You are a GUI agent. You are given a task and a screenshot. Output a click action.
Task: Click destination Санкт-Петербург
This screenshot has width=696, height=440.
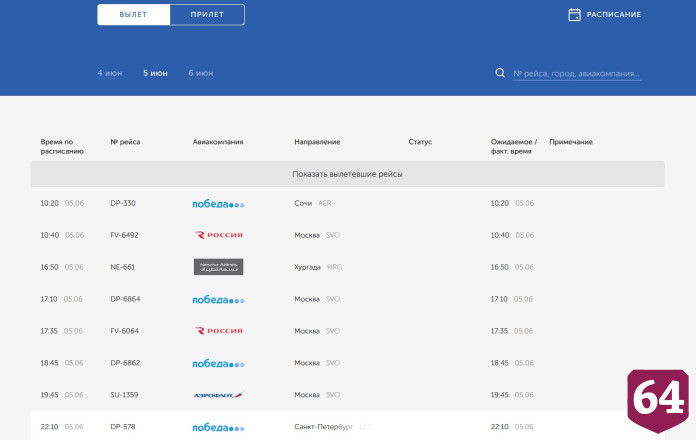click(323, 427)
